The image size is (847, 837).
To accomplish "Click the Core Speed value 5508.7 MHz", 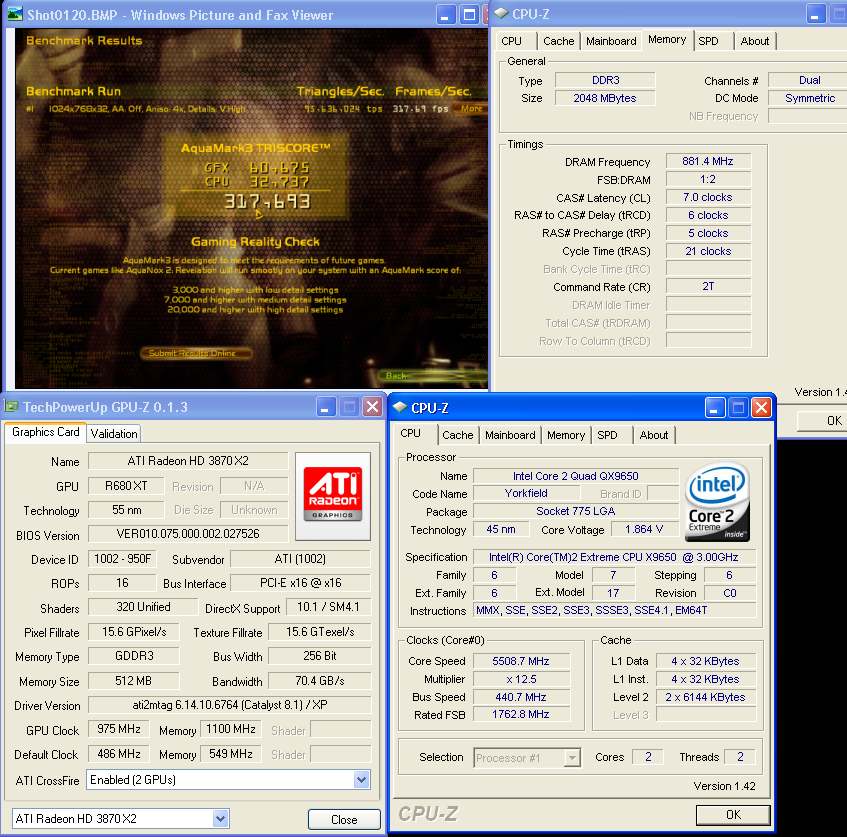I will pos(521,661).
